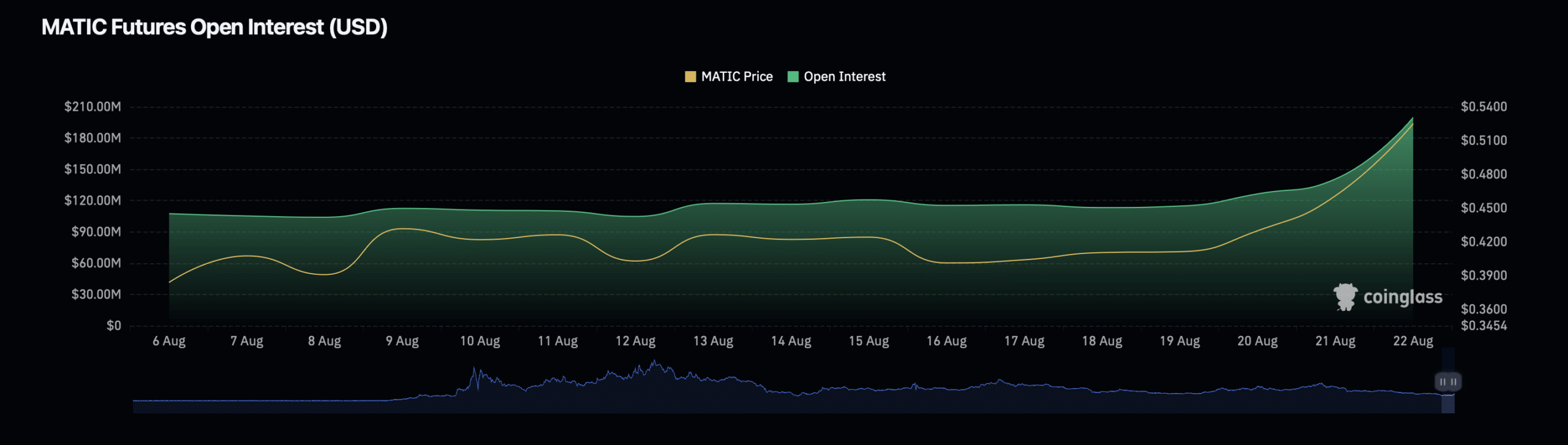Click the 18 Aug date label
1568x445 pixels.
click(x=1102, y=341)
